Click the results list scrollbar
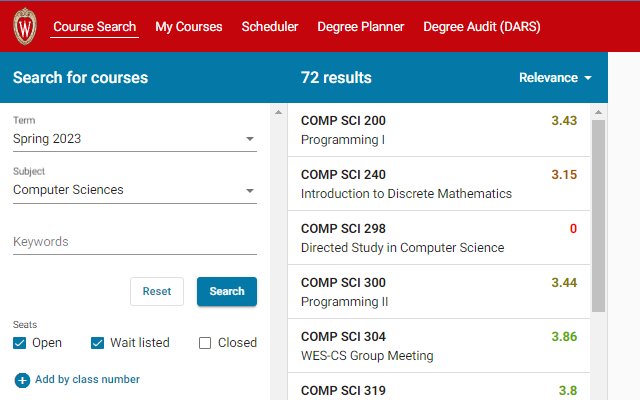640x400 pixels. (x=598, y=215)
